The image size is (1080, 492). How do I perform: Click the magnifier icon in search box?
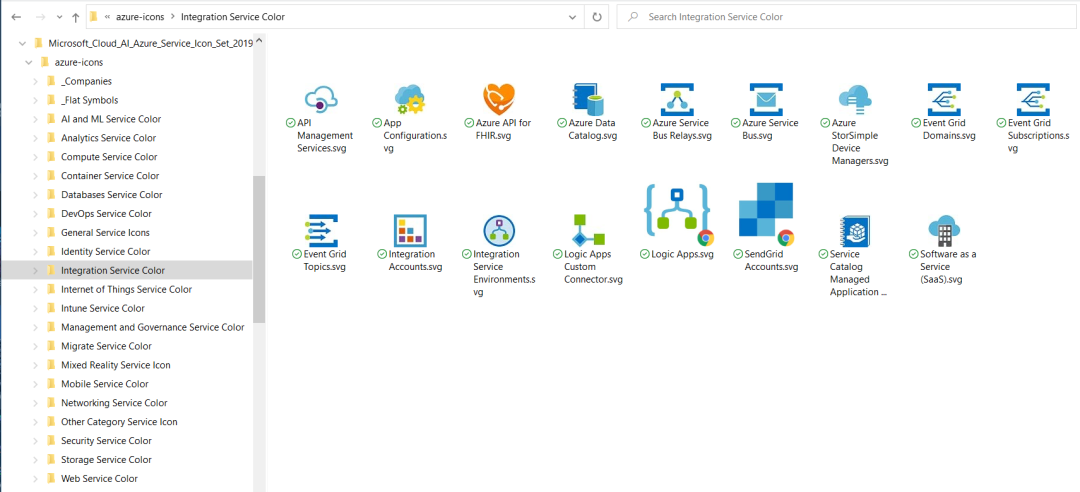[x=632, y=17]
